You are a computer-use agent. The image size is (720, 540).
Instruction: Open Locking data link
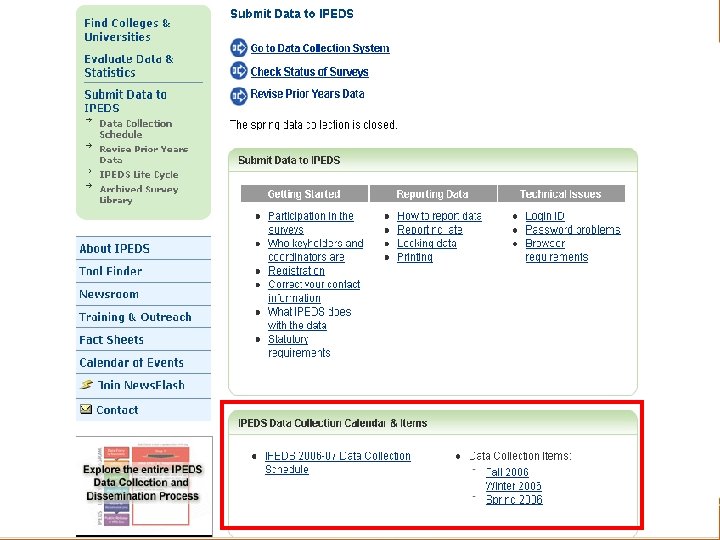tap(427, 243)
